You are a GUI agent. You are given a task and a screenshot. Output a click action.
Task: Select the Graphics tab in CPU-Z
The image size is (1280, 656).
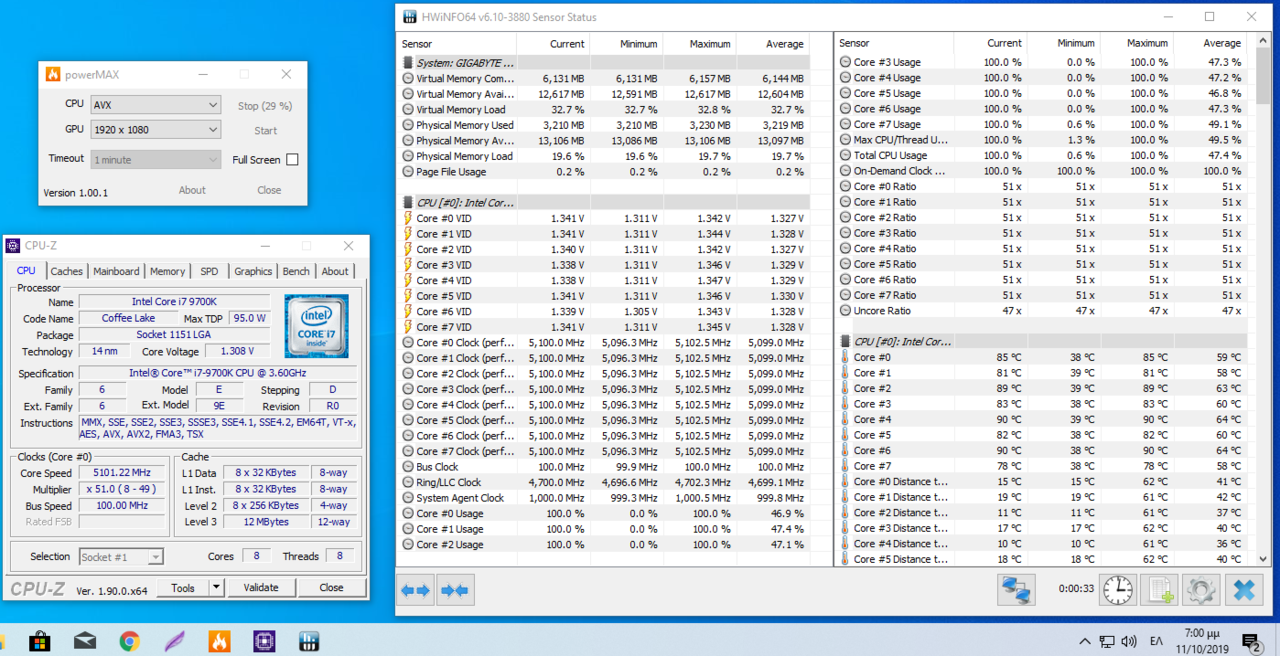pyautogui.click(x=253, y=271)
